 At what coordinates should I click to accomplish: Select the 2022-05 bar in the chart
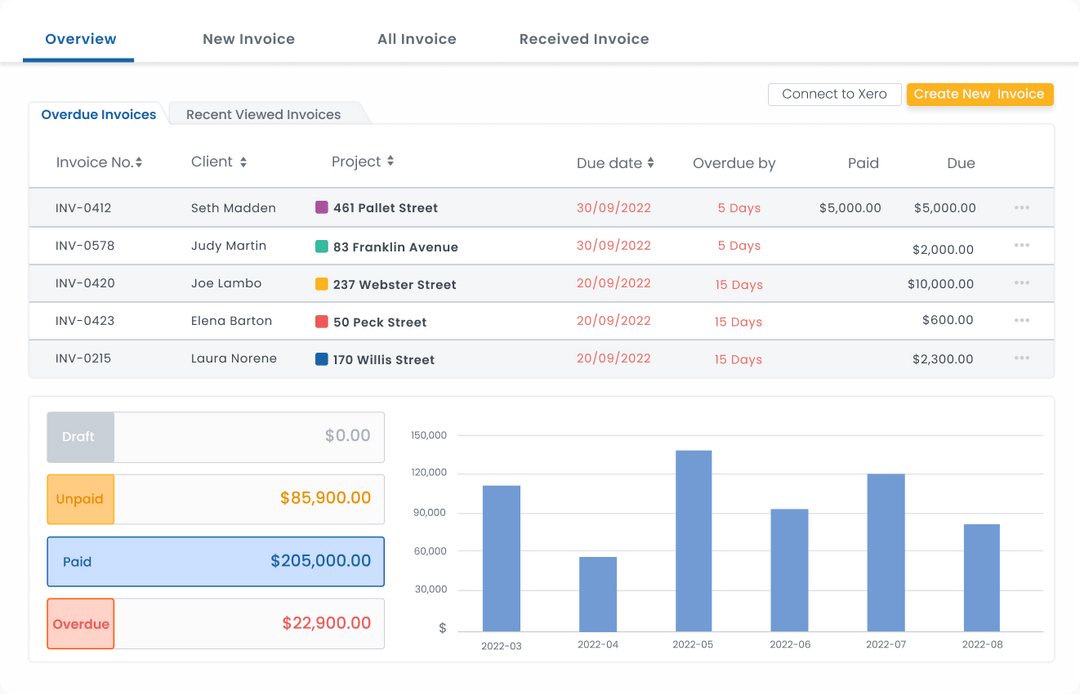point(693,540)
